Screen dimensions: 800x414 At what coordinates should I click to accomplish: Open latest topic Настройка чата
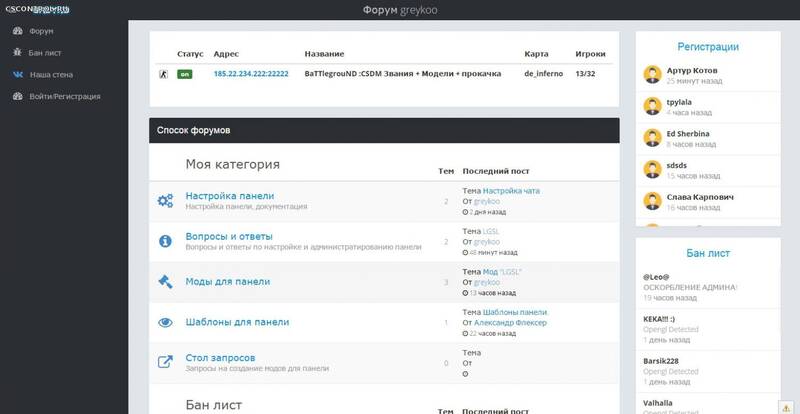[x=511, y=190]
